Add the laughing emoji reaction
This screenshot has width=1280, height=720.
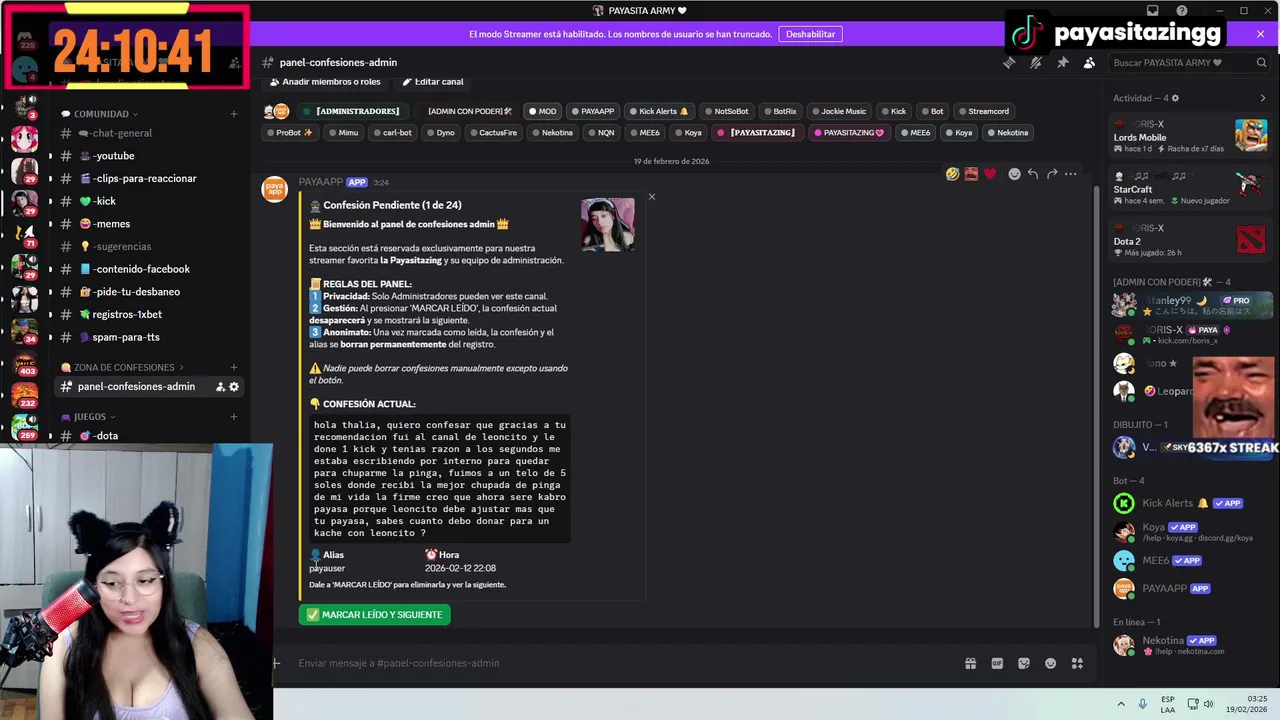(x=952, y=174)
